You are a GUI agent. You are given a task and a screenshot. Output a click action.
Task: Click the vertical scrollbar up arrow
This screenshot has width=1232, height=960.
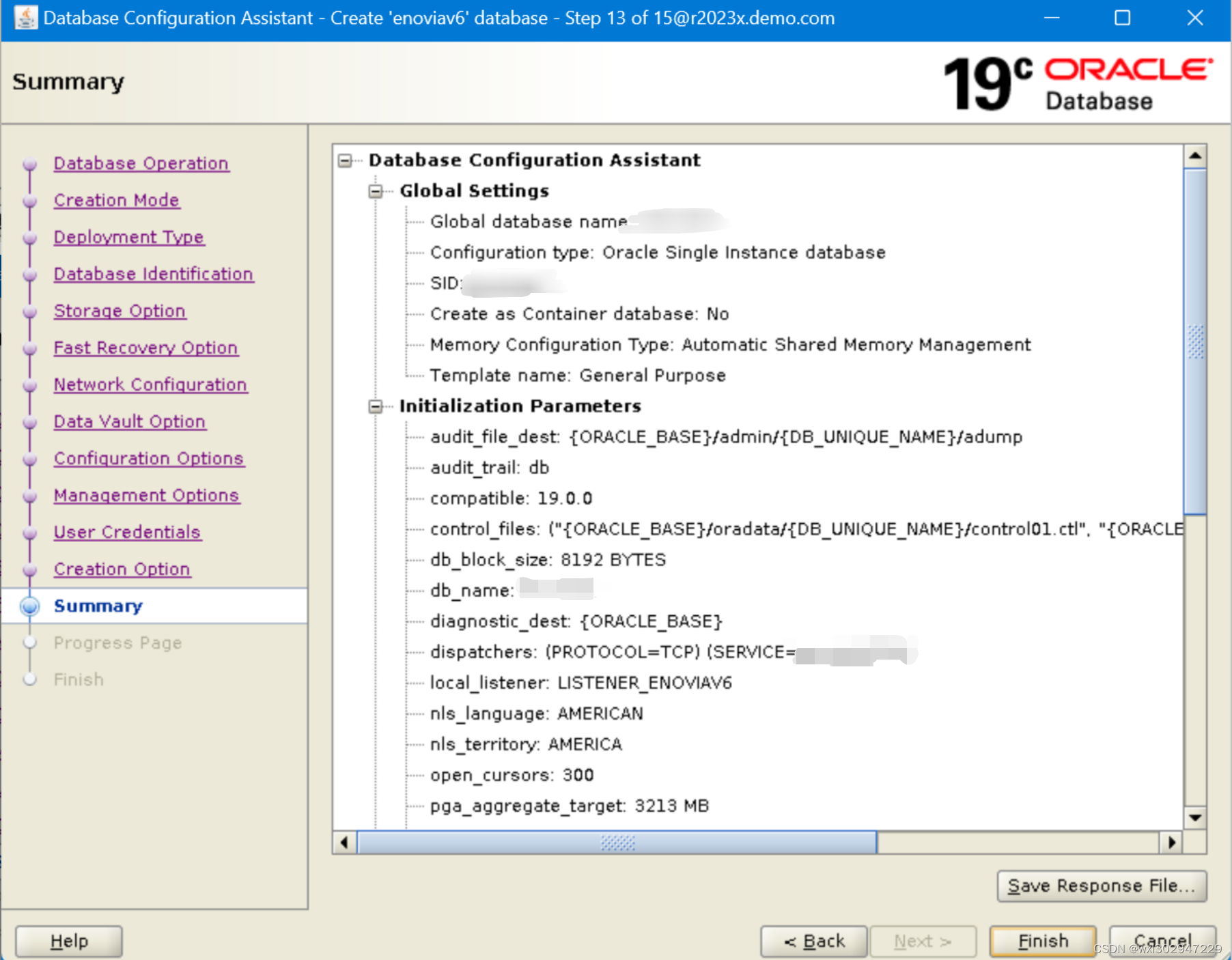1195,156
